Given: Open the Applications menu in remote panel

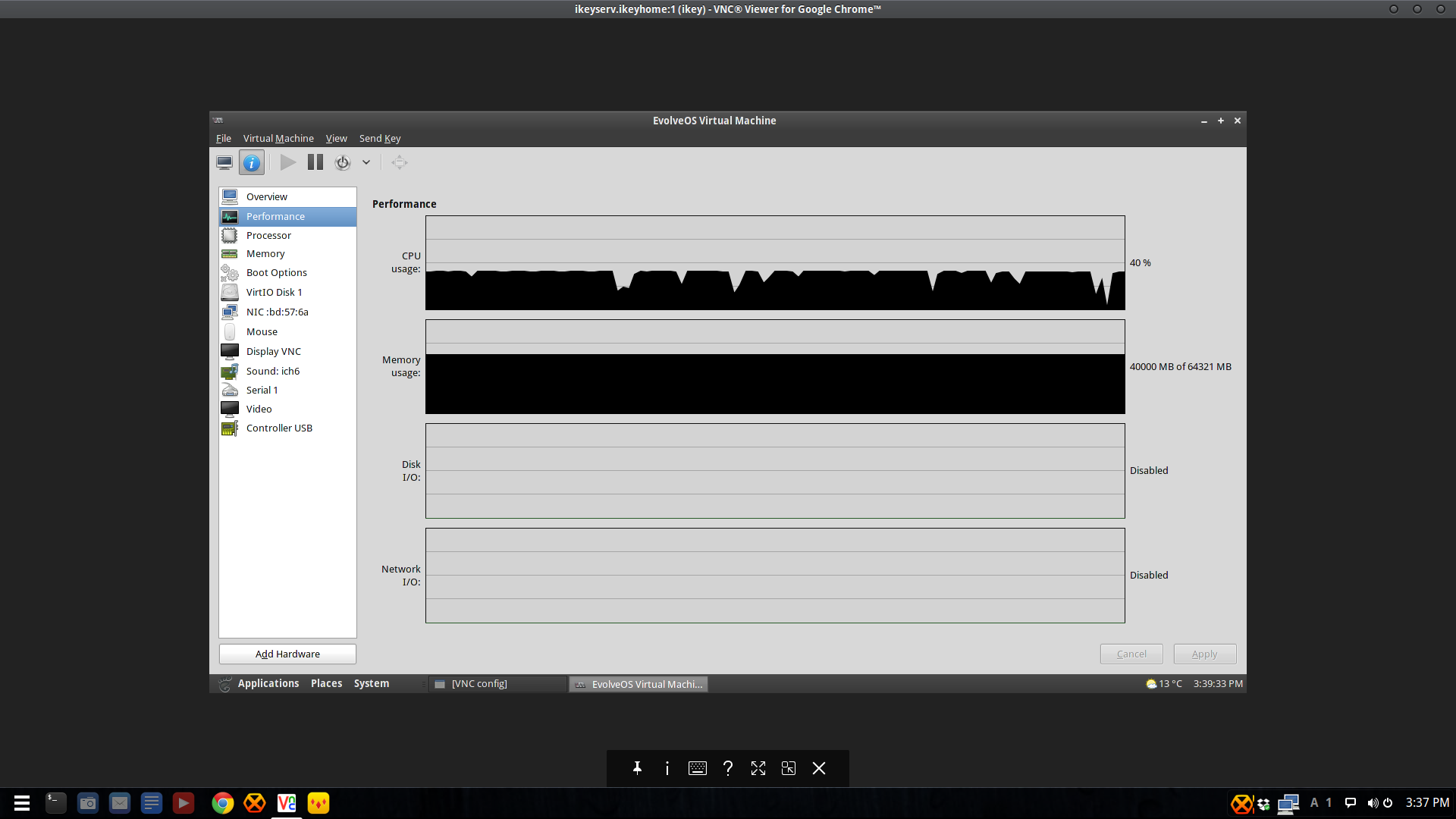Looking at the screenshot, I should [x=268, y=683].
